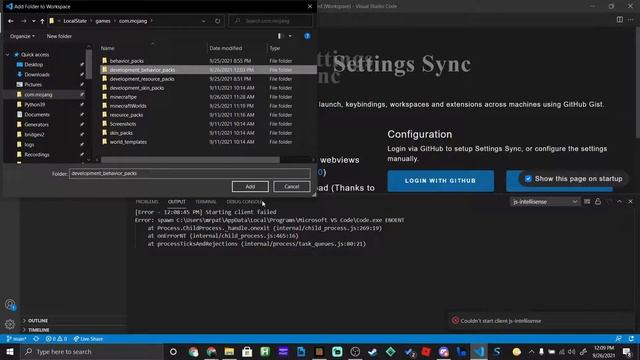Select the world_templates folder
640x360 pixels.
tap(128, 142)
